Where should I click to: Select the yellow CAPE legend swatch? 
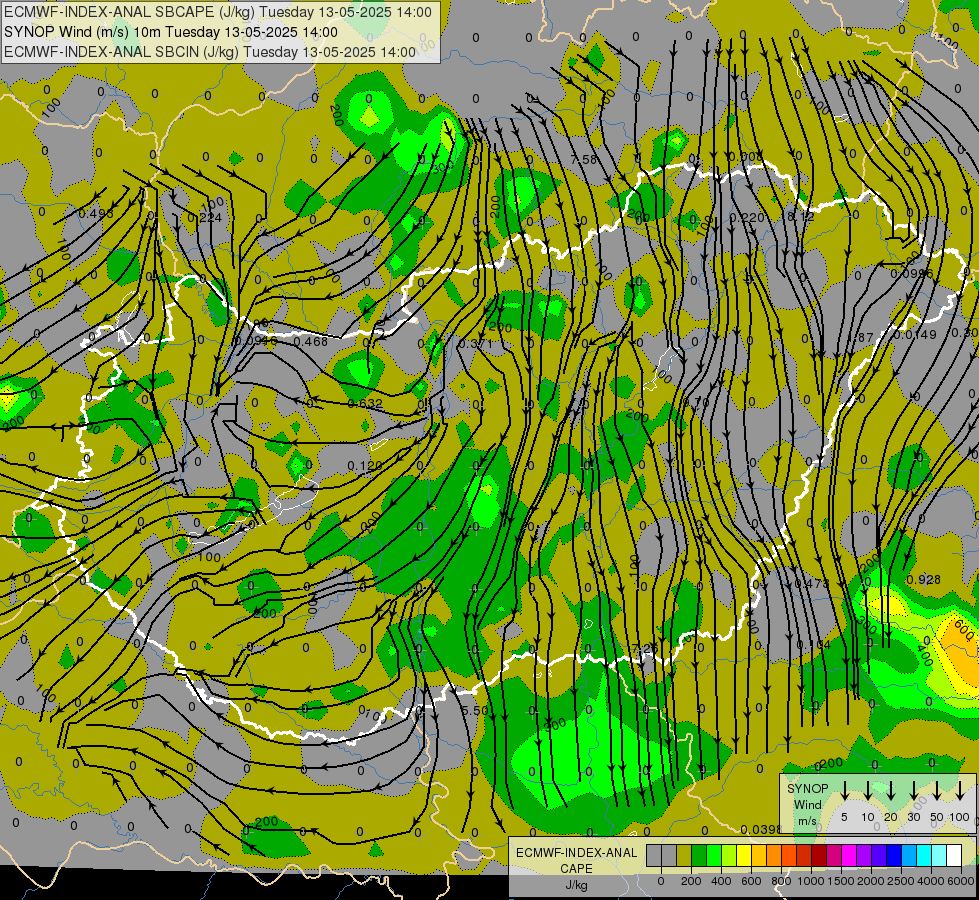pyautogui.click(x=744, y=856)
